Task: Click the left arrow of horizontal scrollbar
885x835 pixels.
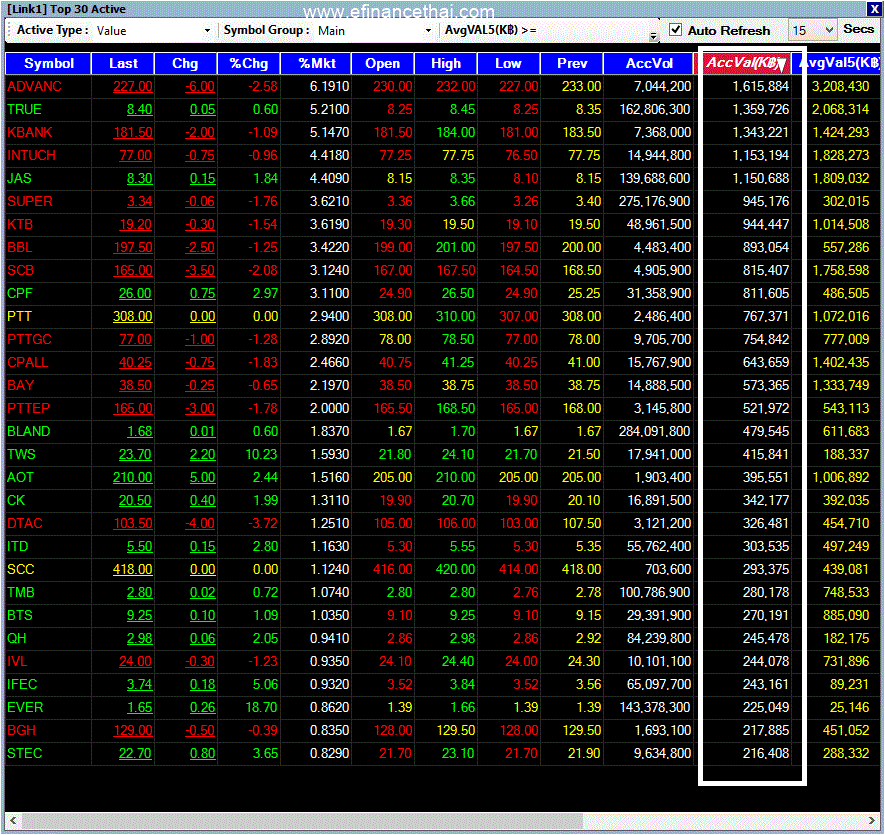Action: (x=14, y=820)
